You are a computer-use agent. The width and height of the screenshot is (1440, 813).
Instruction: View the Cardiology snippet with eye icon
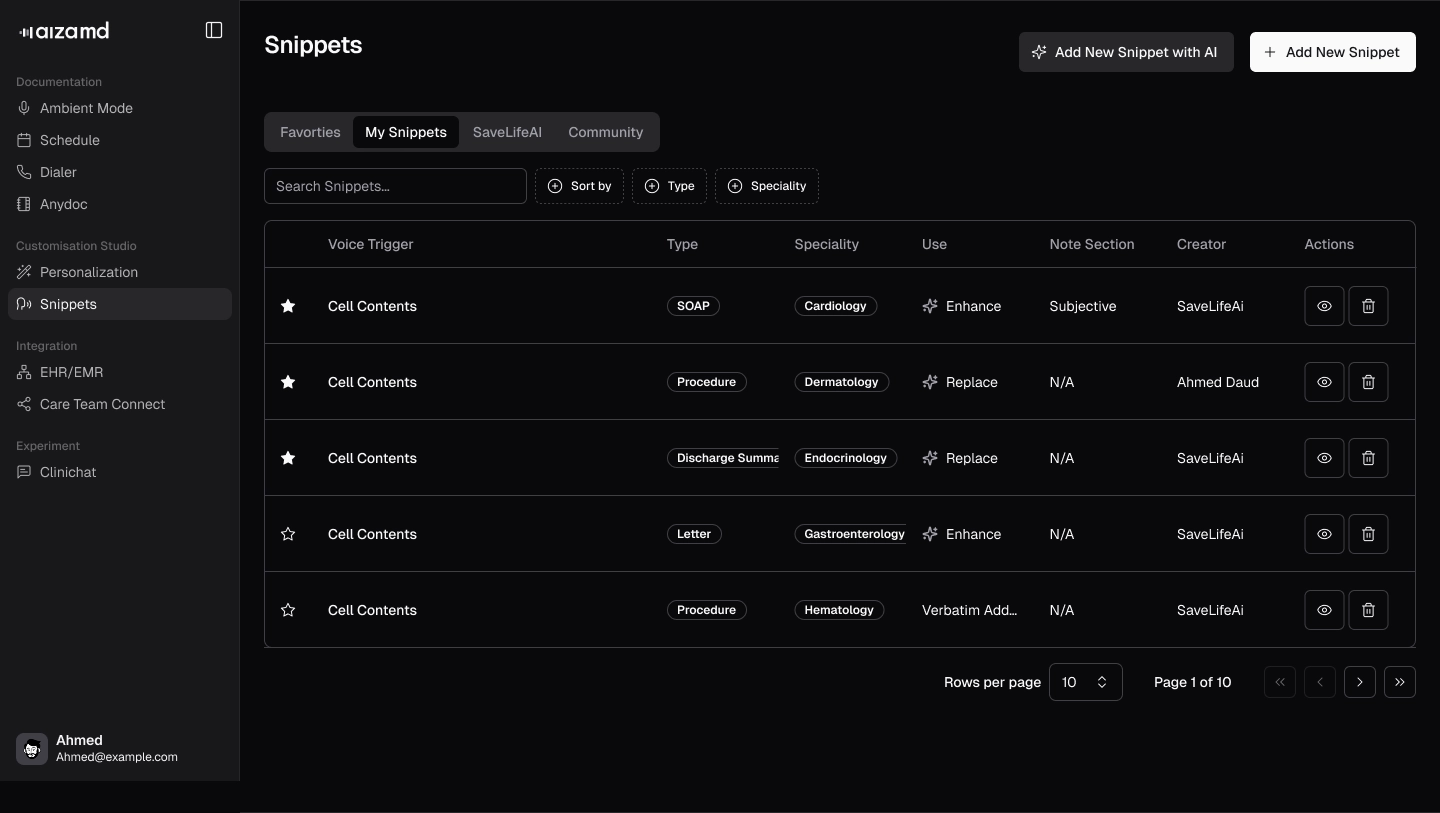(x=1324, y=306)
